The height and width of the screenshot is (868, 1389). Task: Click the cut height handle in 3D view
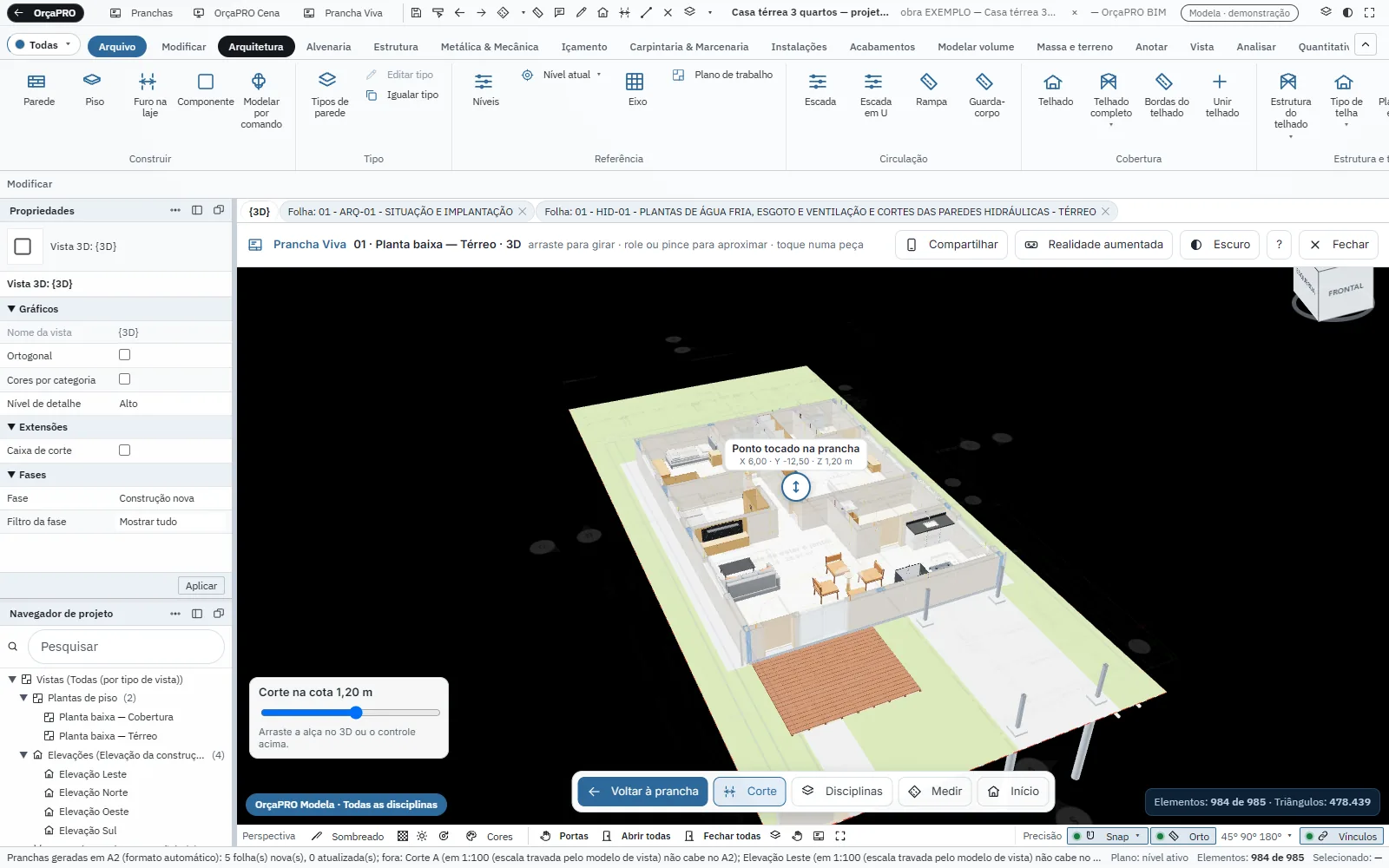(x=795, y=487)
